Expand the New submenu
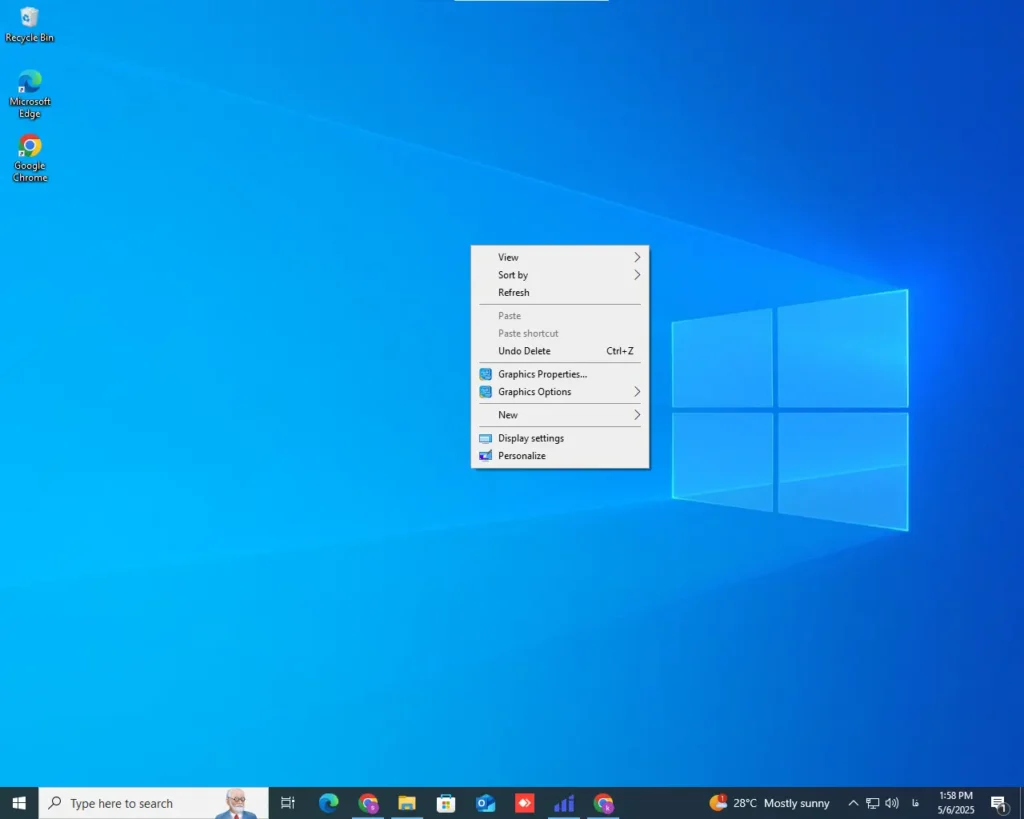Image resolution: width=1024 pixels, height=819 pixels. 560,415
